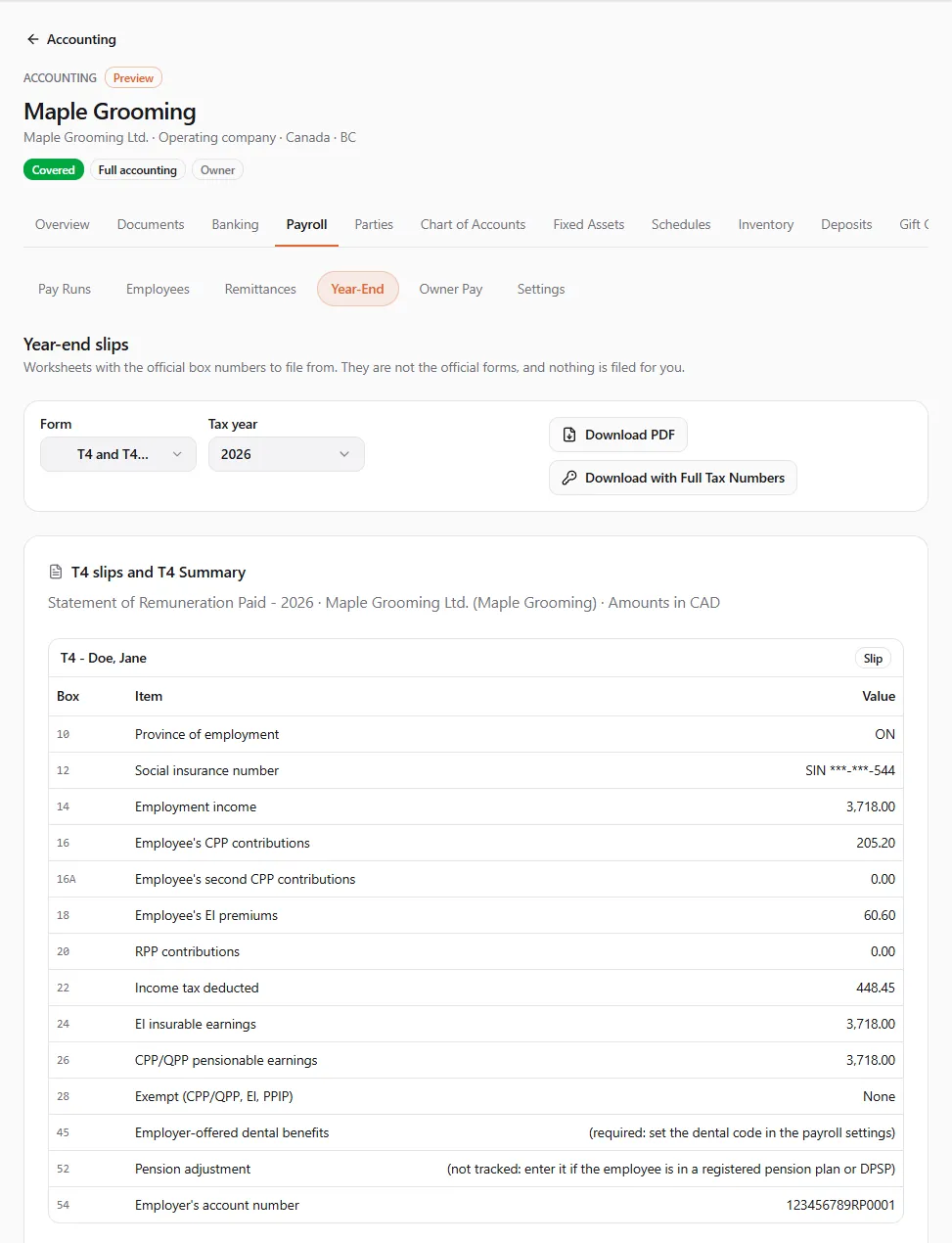Switch to the Banking tab

click(x=235, y=224)
